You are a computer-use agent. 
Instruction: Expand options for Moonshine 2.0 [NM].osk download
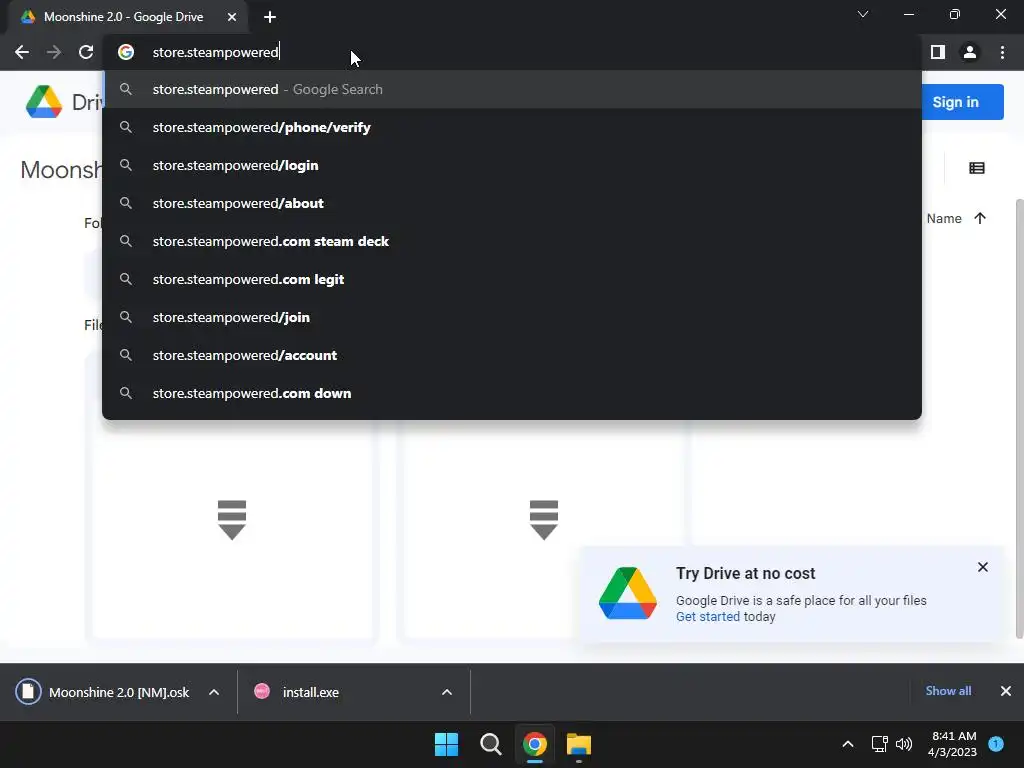[x=214, y=692]
